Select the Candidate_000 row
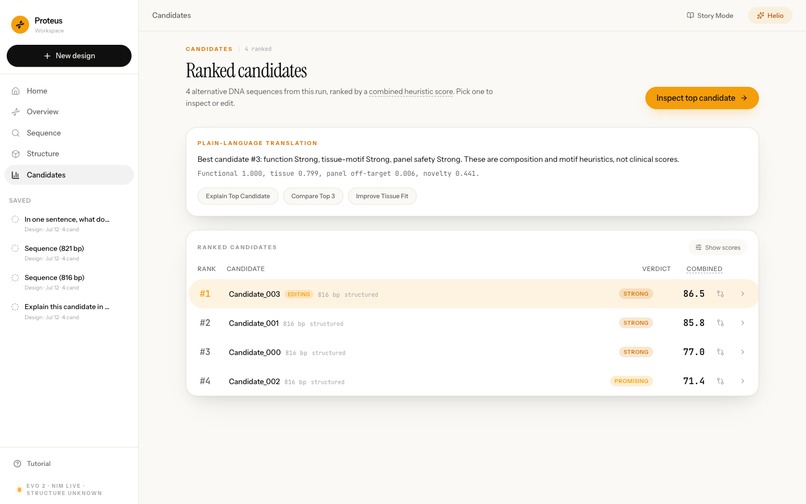806x504 pixels. click(473, 352)
